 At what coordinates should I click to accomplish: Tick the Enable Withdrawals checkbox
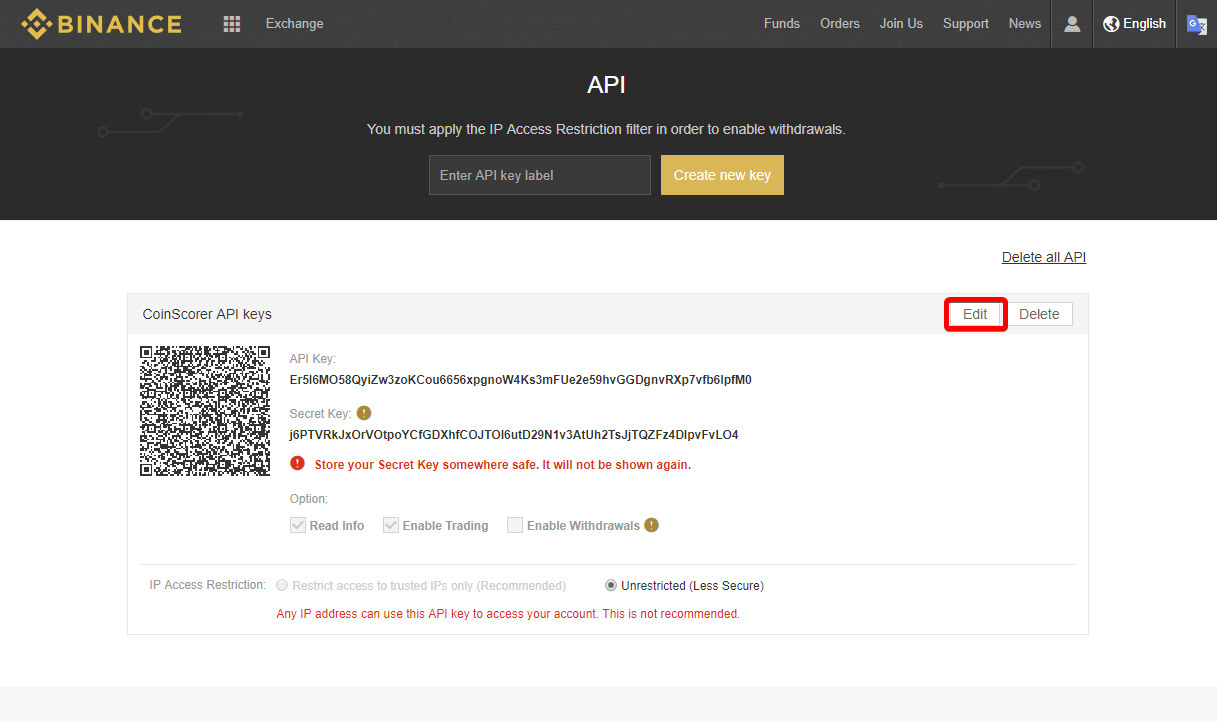(515, 525)
